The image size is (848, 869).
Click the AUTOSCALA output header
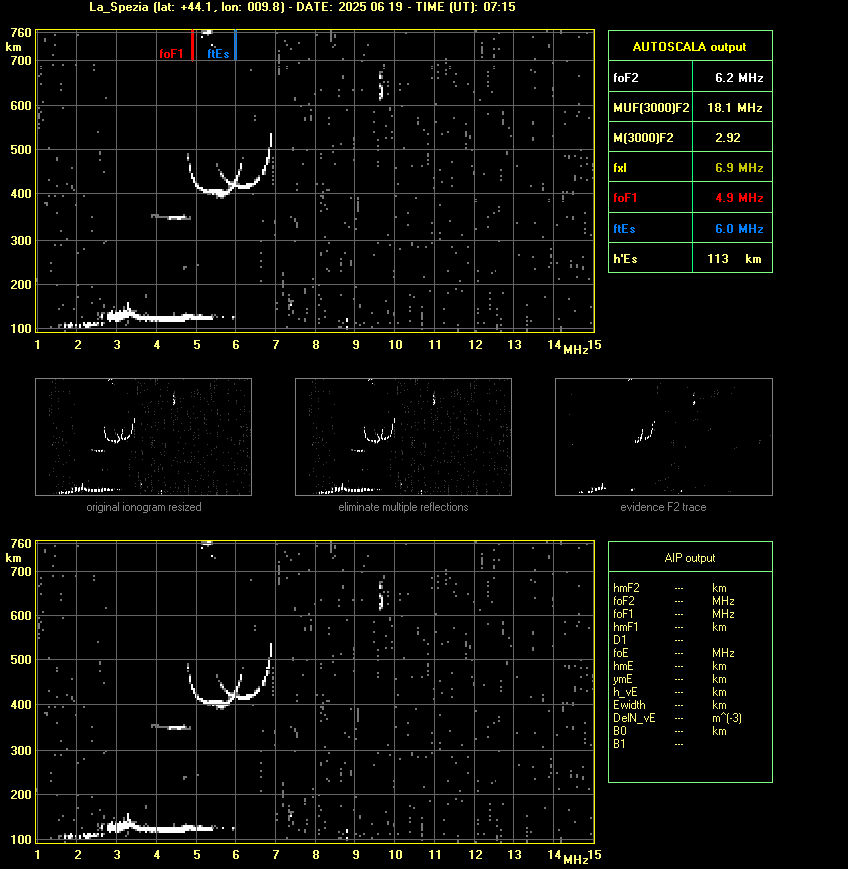(x=689, y=47)
